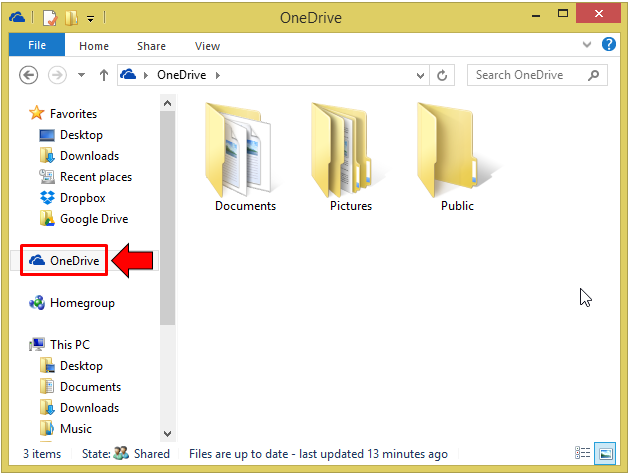Select Documents under This PC
Image resolution: width=630 pixels, height=474 pixels.
click(x=90, y=387)
